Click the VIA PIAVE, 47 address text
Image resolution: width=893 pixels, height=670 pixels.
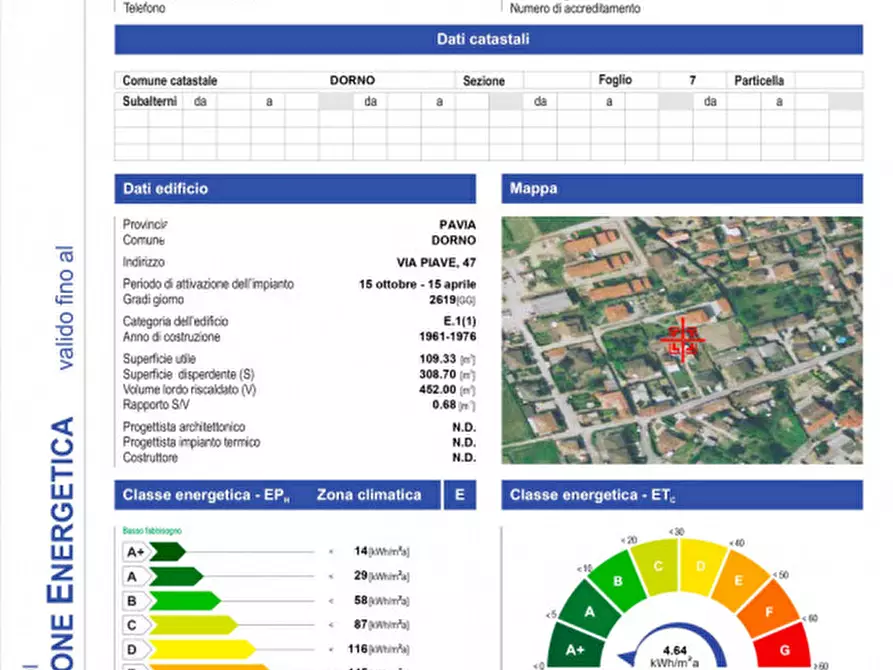(x=436, y=262)
